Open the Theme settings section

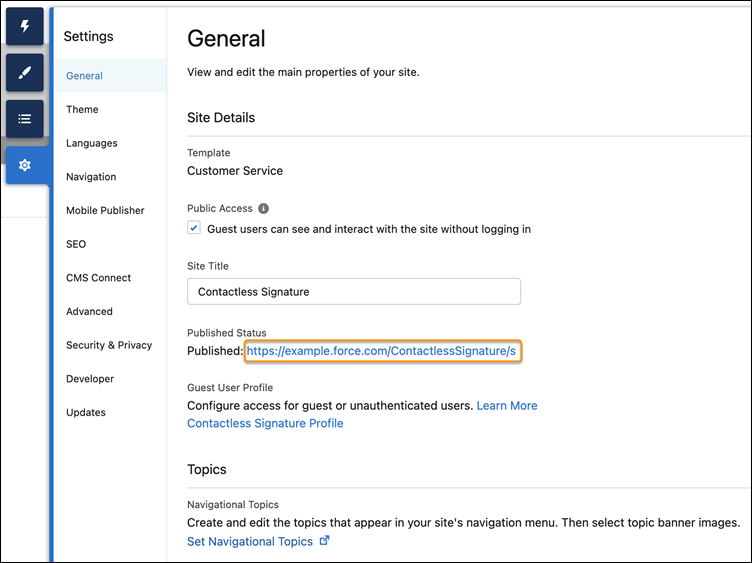pos(82,109)
